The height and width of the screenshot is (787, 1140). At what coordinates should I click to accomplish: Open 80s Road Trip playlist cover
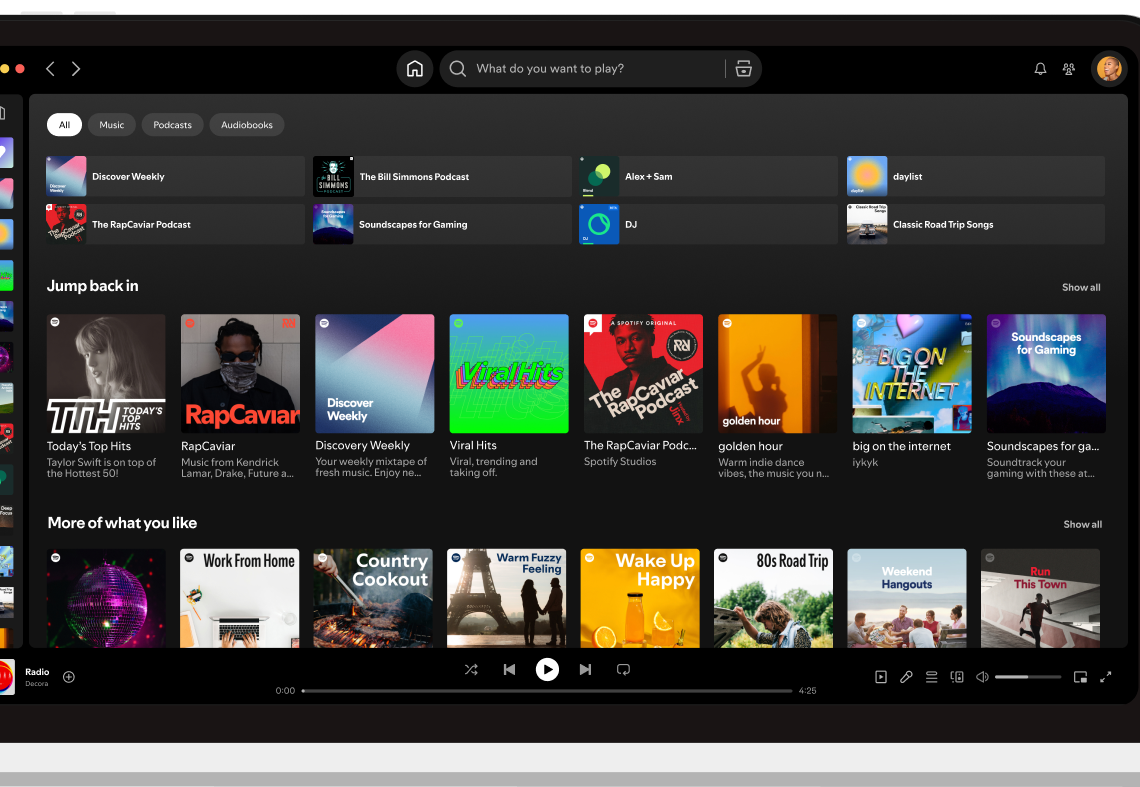point(774,598)
